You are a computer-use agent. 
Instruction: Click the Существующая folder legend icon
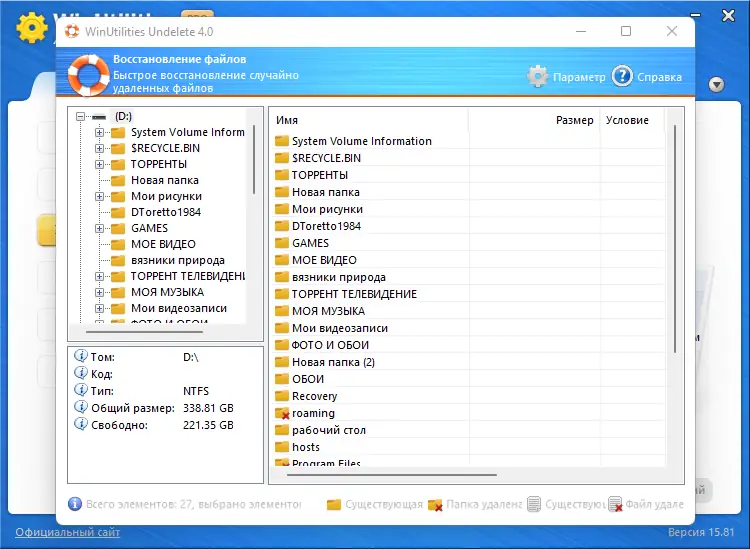coord(334,505)
